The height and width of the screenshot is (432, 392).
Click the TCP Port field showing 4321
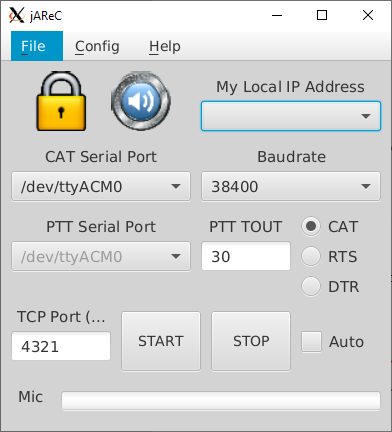61,346
